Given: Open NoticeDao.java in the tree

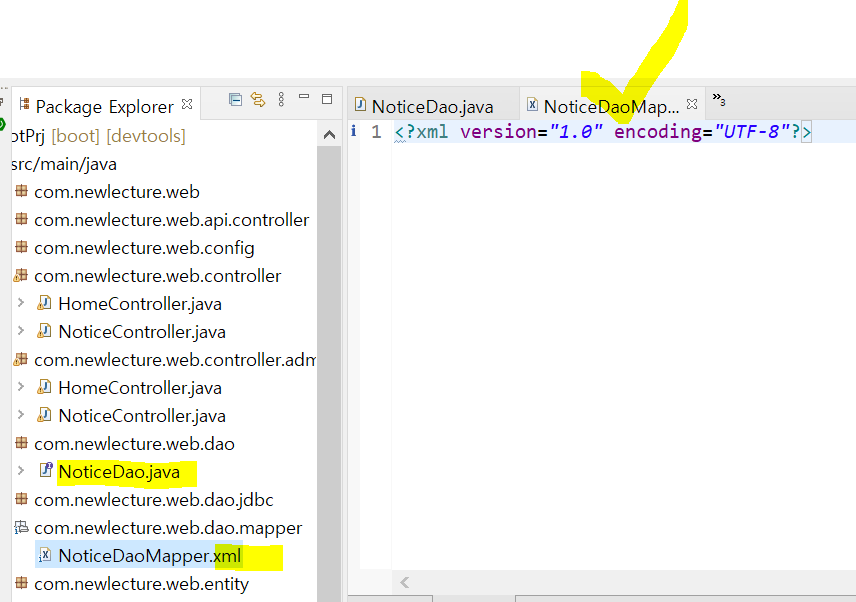Looking at the screenshot, I should [119, 472].
